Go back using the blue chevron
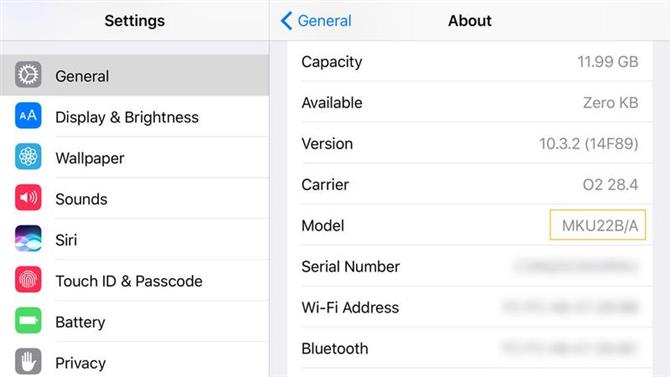Viewport: 670px width, 377px height. [286, 21]
